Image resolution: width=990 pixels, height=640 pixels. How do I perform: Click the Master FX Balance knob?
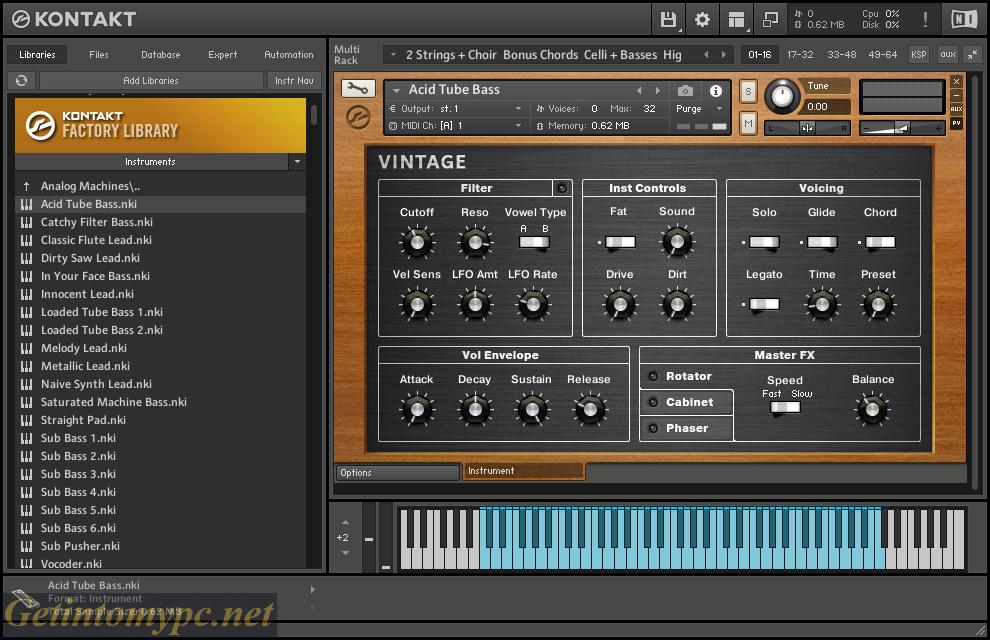pyautogui.click(x=873, y=409)
